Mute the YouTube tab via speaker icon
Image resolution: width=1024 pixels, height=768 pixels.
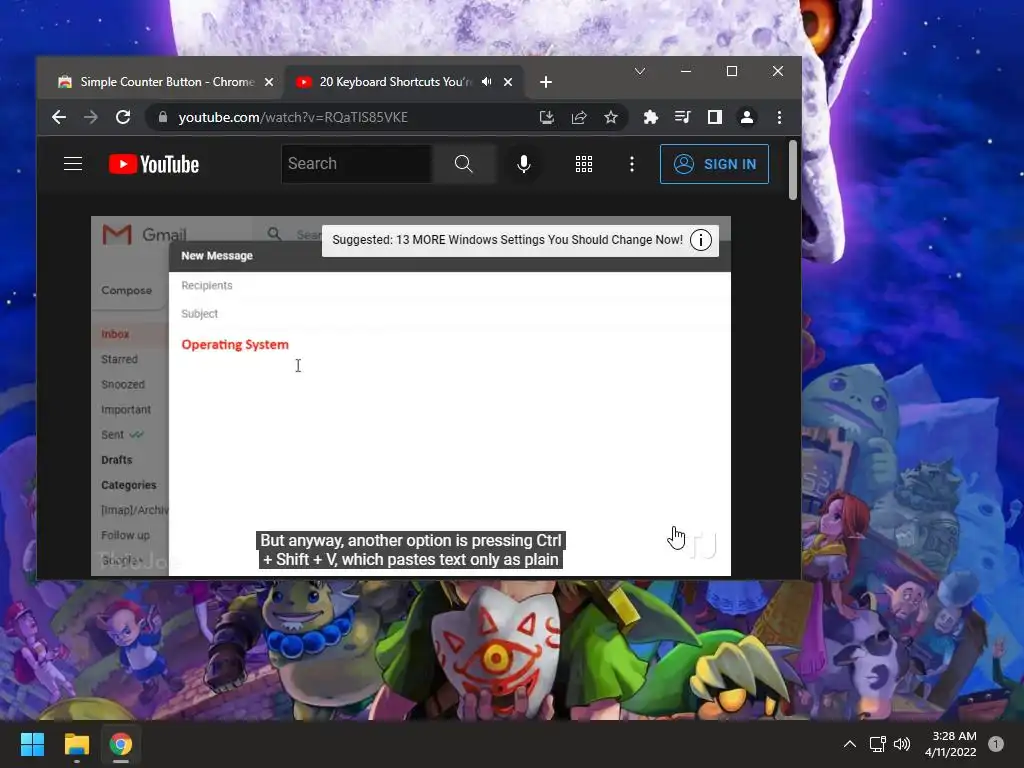(487, 82)
